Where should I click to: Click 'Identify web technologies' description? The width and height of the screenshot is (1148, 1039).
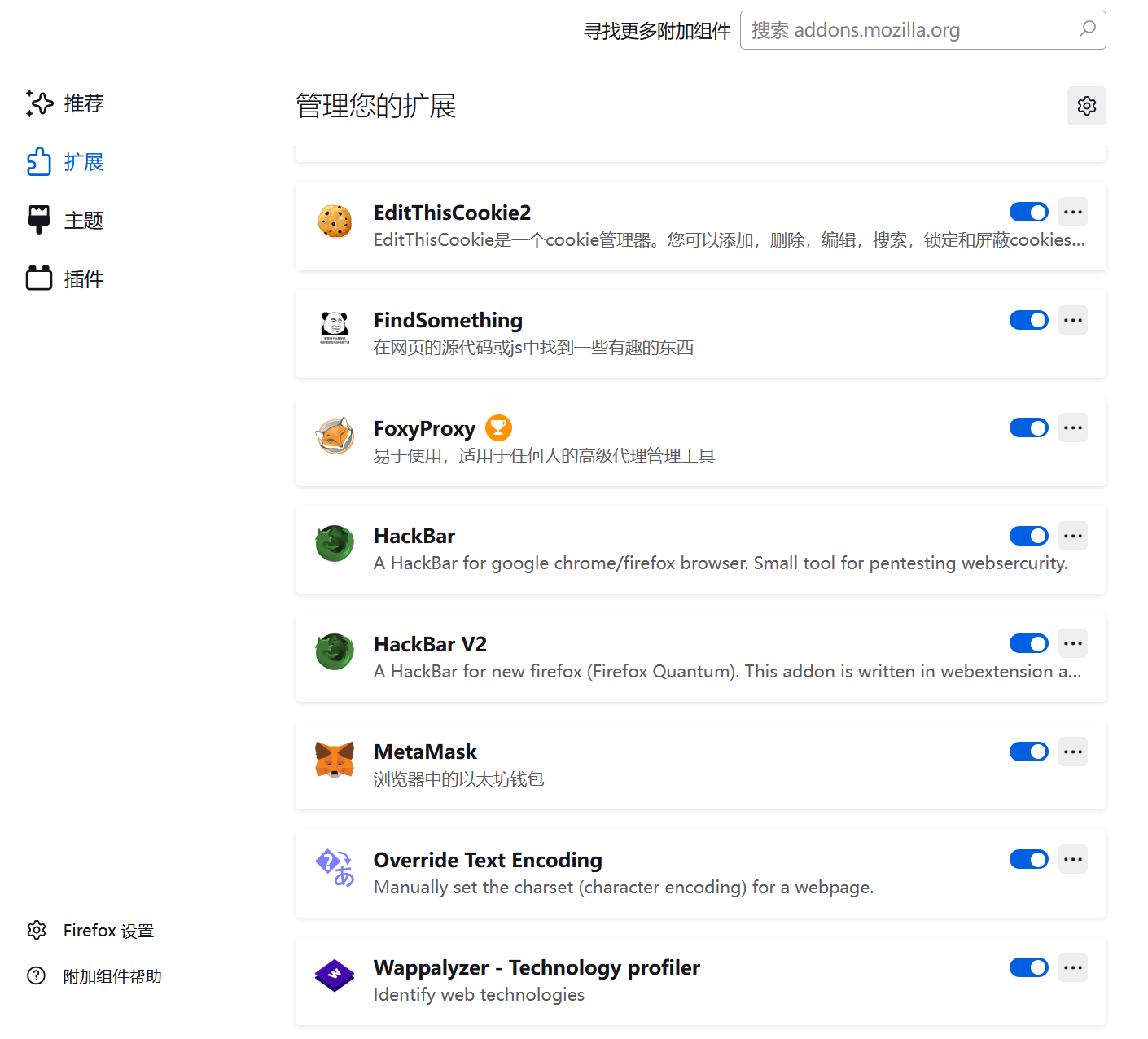[x=479, y=994]
